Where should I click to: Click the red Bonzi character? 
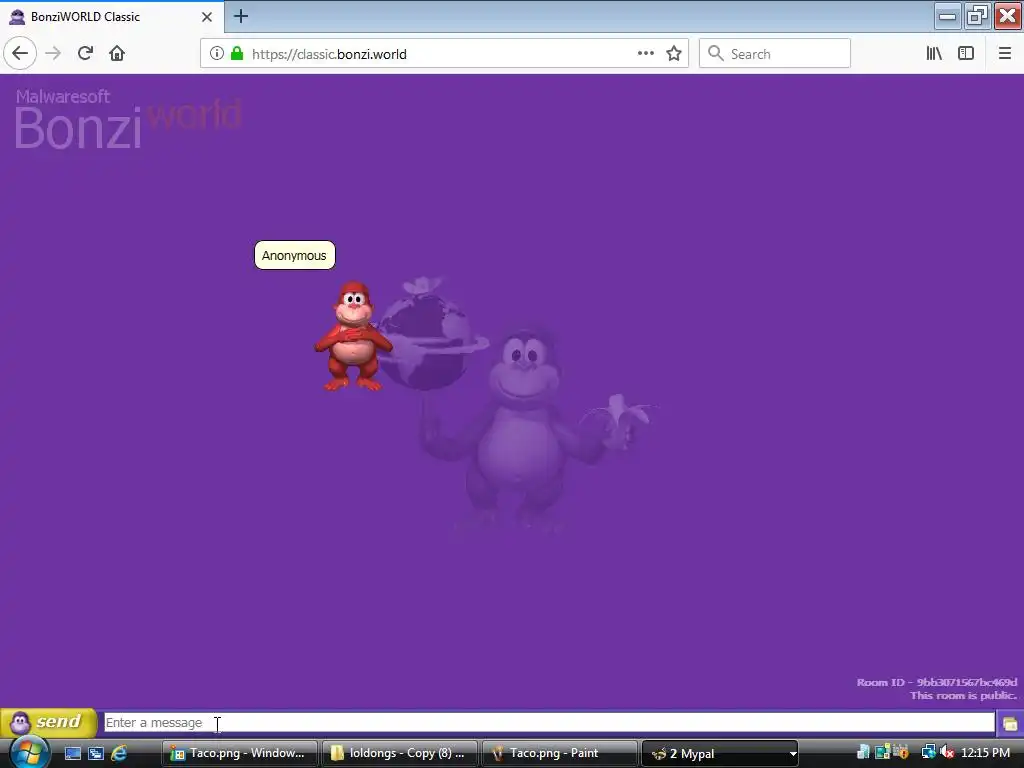(353, 336)
